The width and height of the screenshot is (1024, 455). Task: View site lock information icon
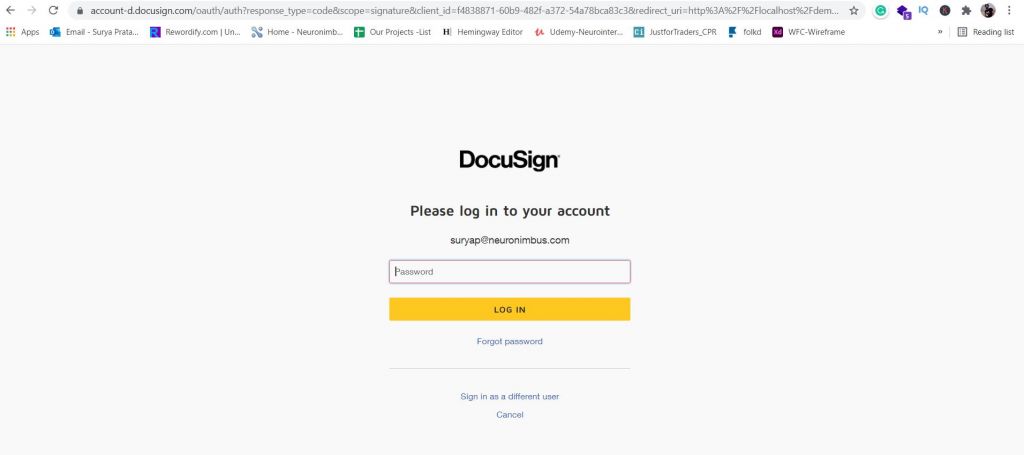pos(80,10)
